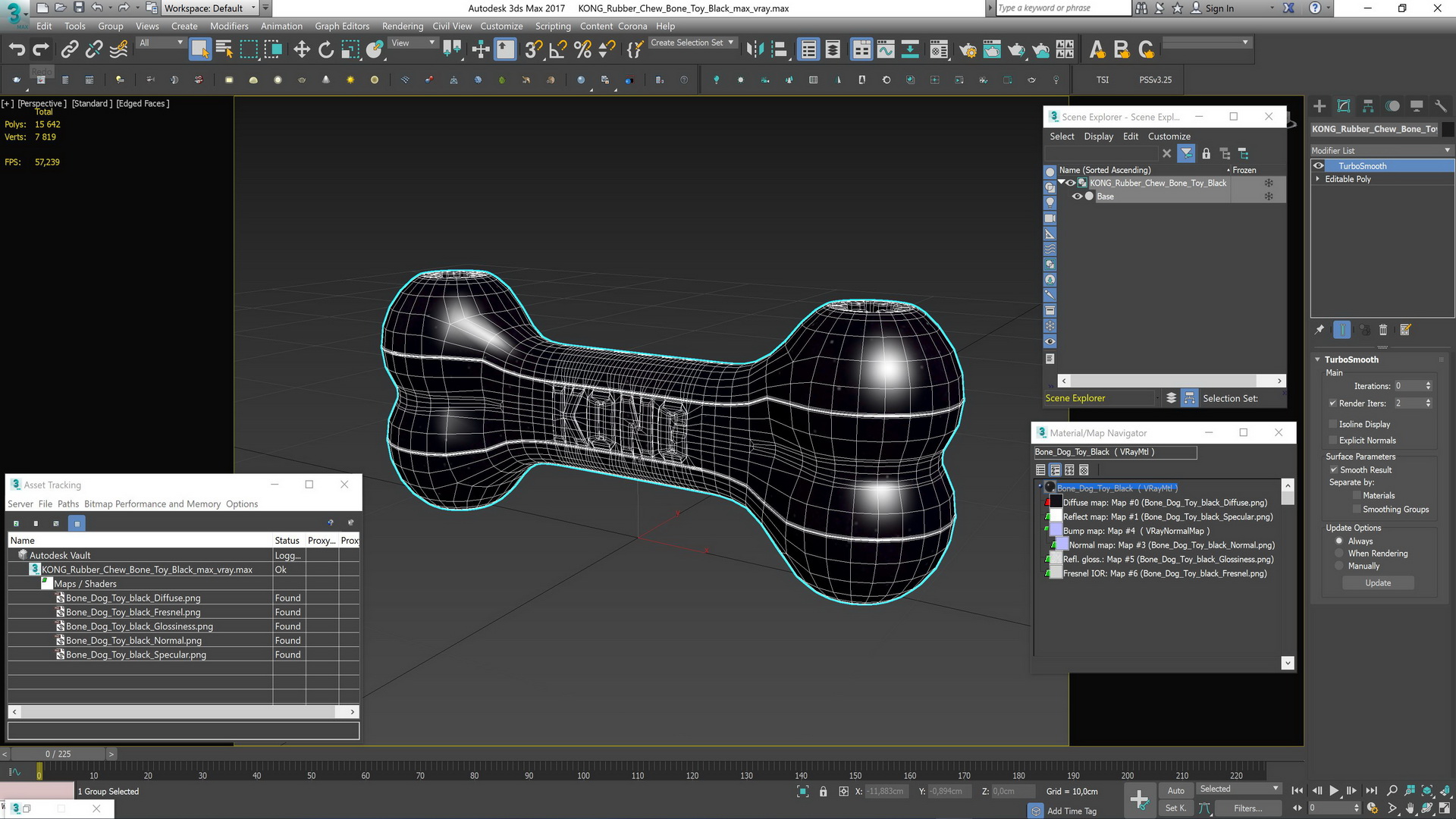Click the Unlink Selection icon
The height and width of the screenshot is (819, 1456).
pos(94,50)
